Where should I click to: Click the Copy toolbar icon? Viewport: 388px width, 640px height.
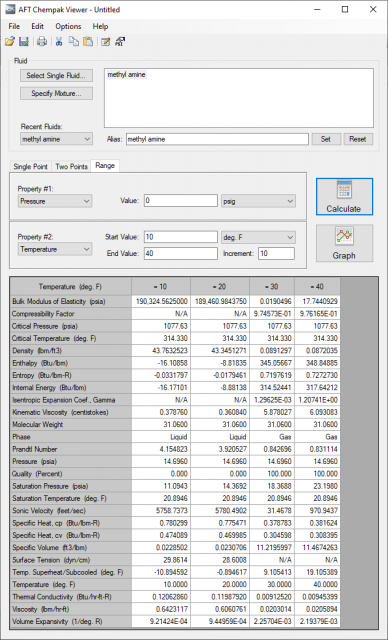(74, 41)
